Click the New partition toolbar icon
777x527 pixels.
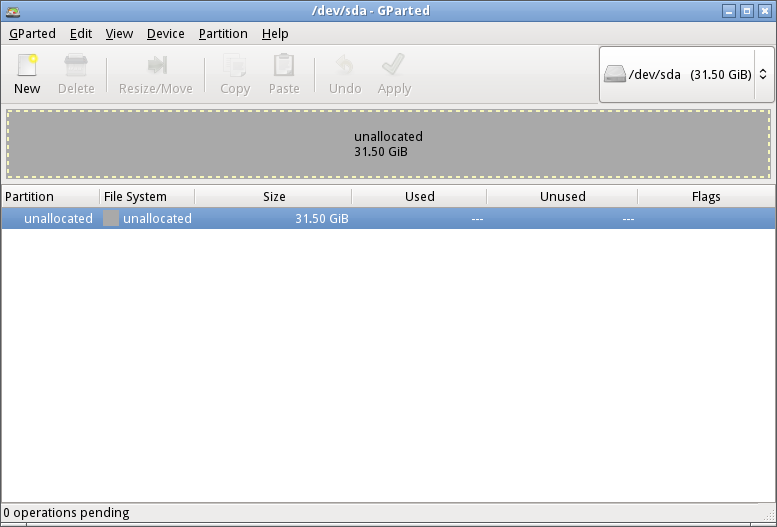(27, 65)
